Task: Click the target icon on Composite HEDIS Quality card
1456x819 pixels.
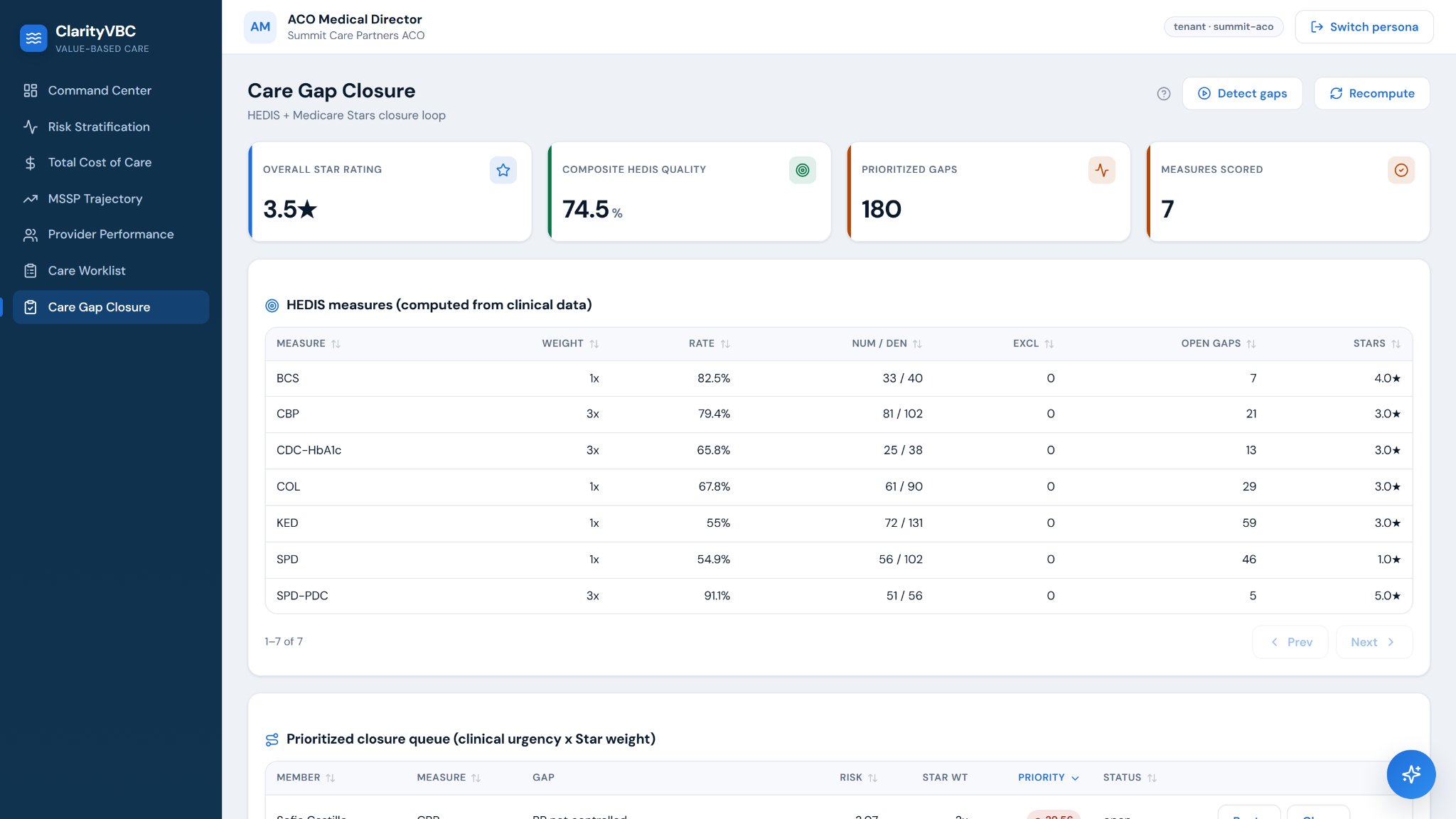Action: (x=803, y=170)
